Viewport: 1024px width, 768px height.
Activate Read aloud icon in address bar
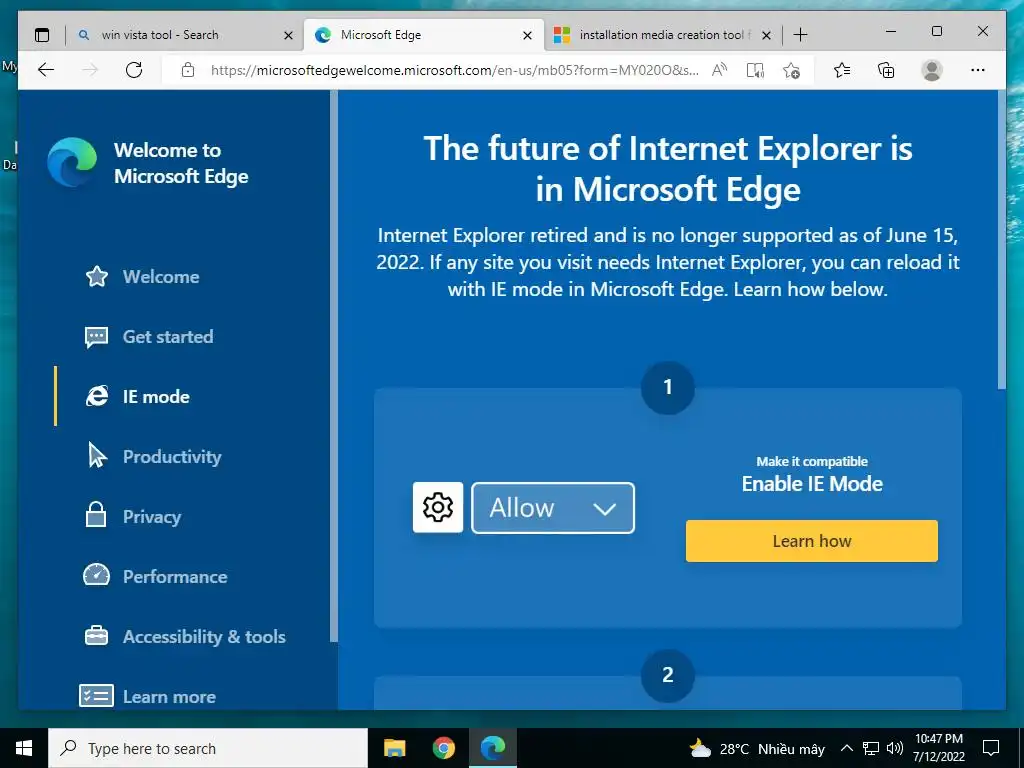[x=719, y=70]
